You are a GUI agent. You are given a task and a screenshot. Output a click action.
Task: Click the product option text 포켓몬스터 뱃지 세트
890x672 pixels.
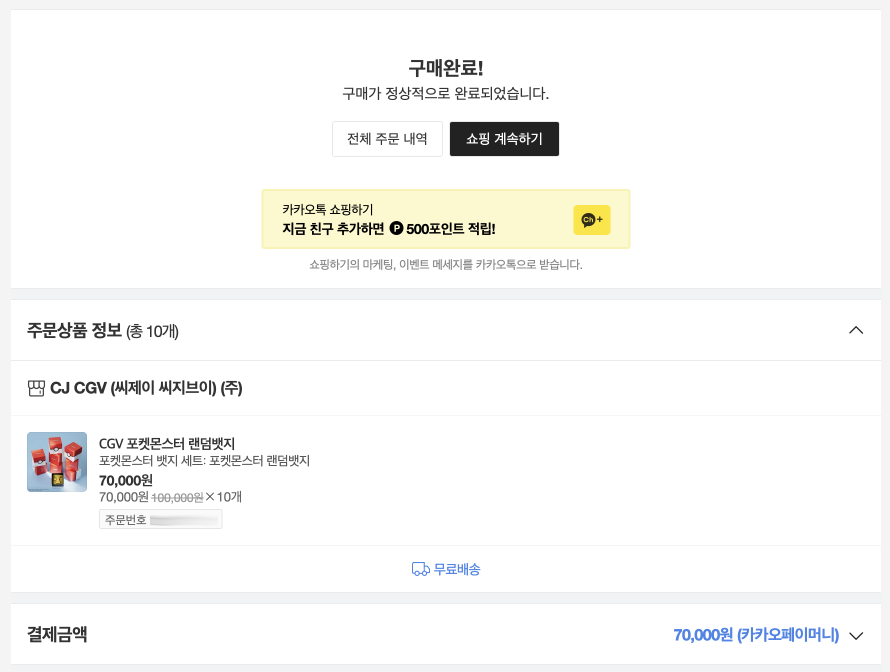[204, 461]
